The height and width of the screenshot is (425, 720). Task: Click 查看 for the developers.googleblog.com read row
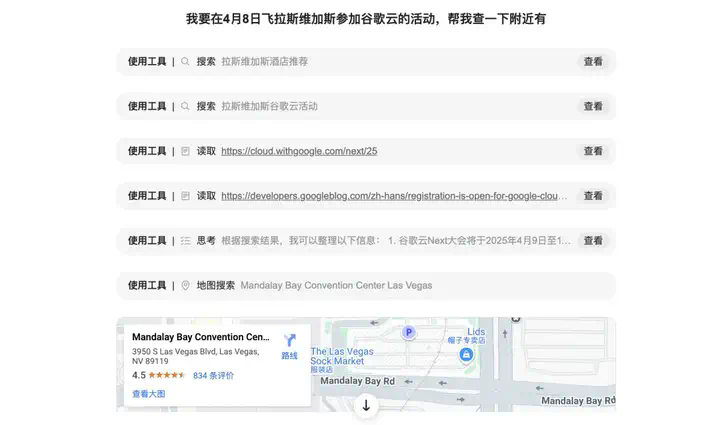click(593, 196)
